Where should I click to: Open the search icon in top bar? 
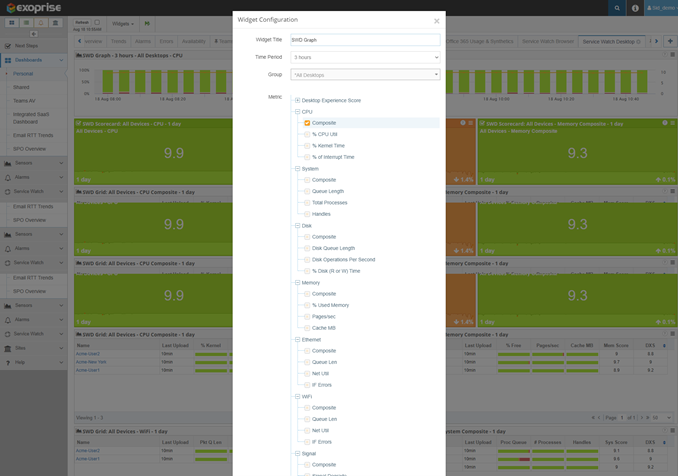click(x=617, y=8)
